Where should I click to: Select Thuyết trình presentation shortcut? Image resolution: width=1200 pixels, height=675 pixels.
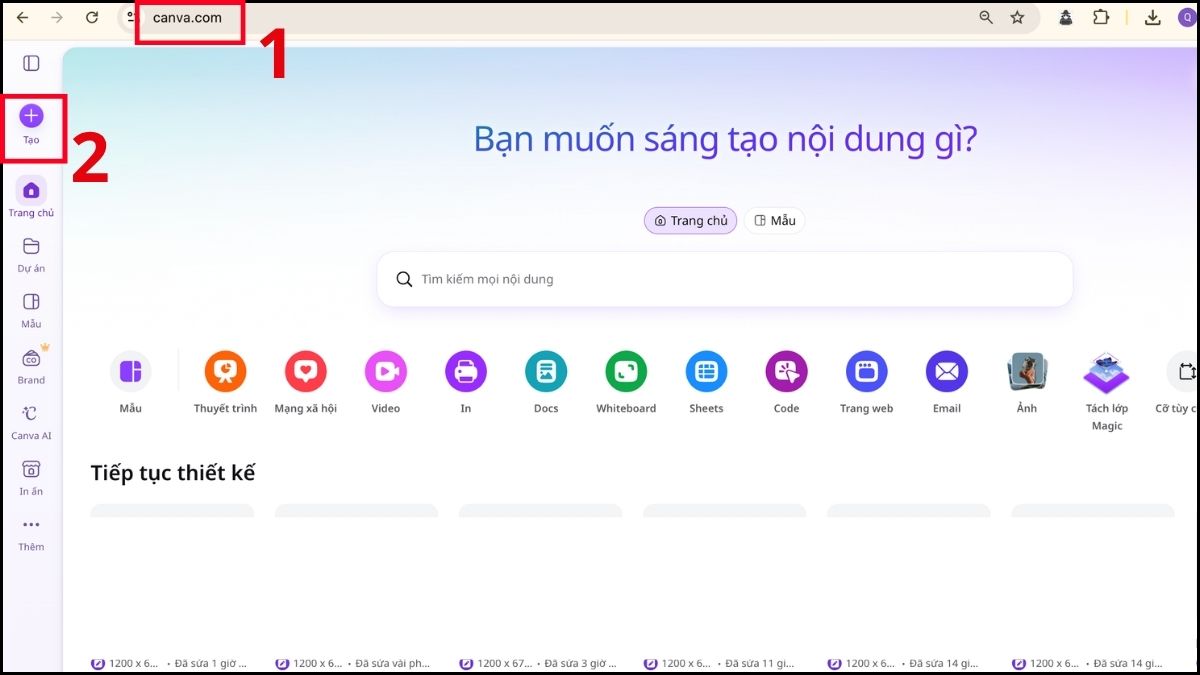225,381
